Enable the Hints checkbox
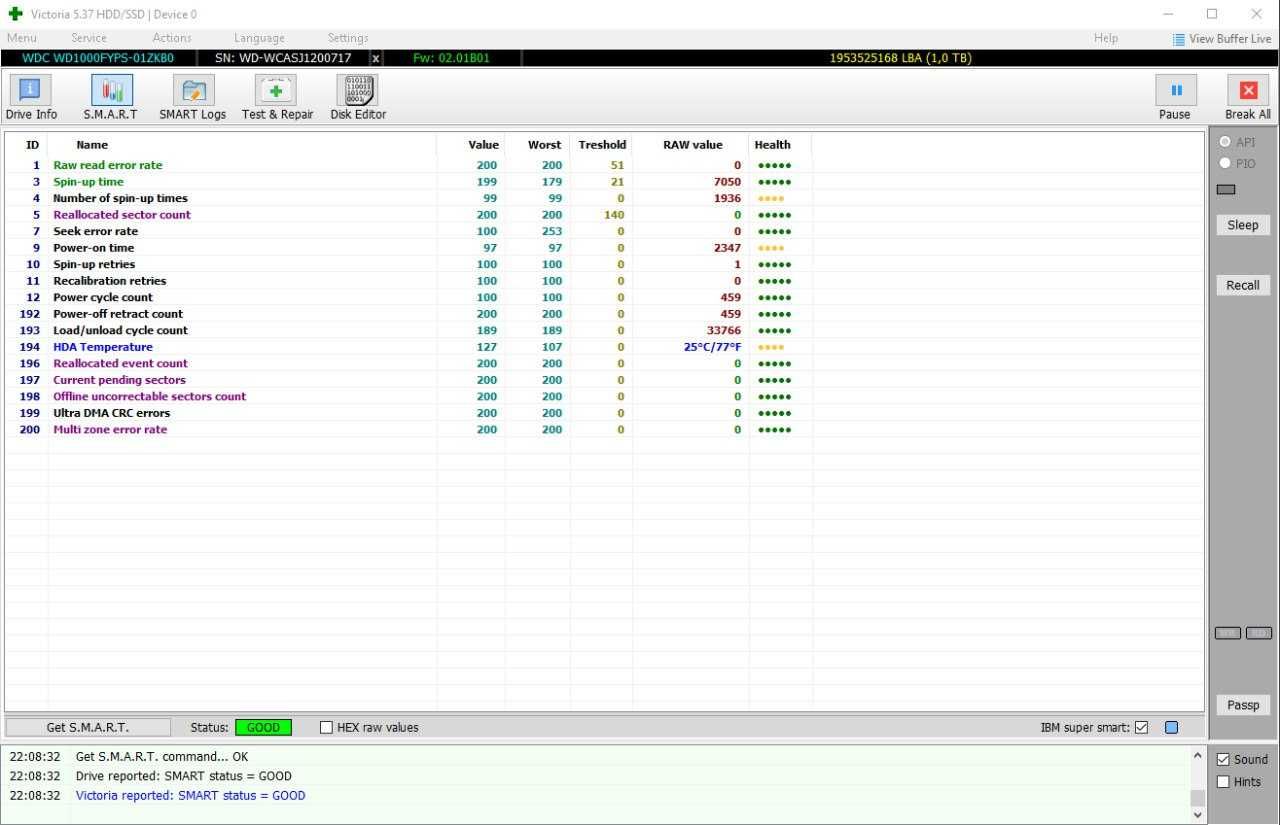The height and width of the screenshot is (825, 1280). (x=1223, y=782)
